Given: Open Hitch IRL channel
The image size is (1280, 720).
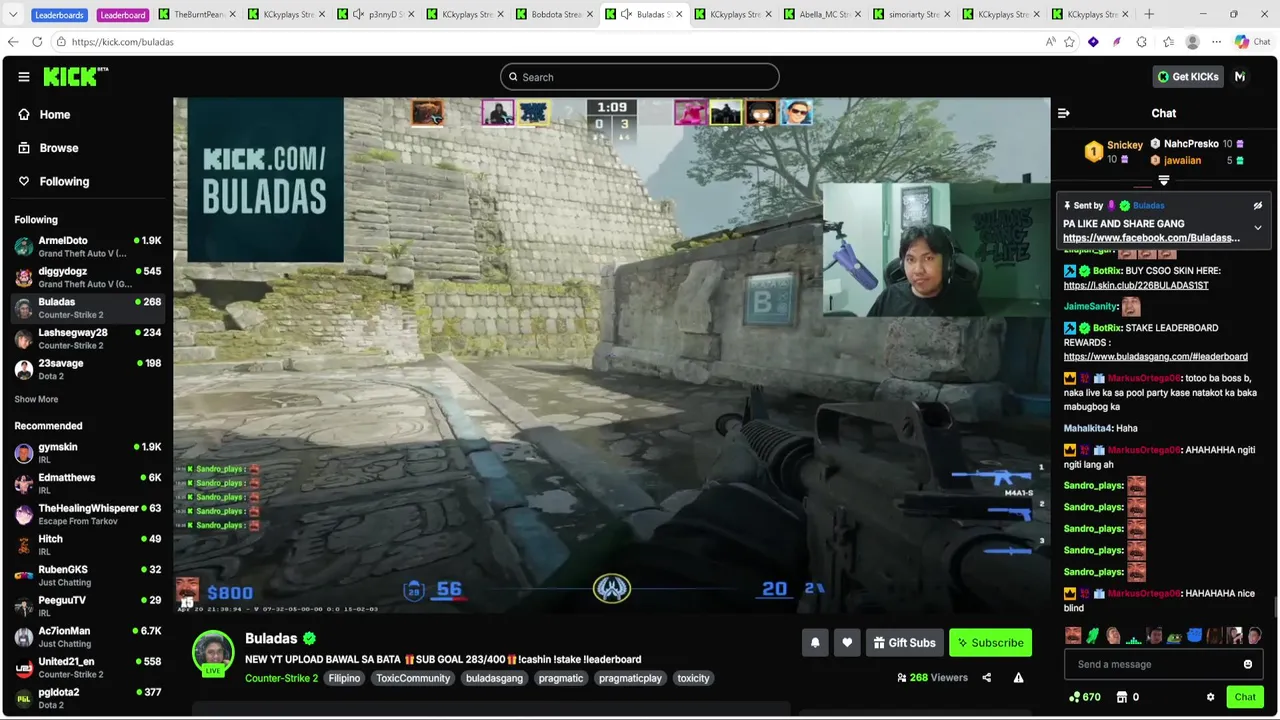Looking at the screenshot, I should click(87, 545).
